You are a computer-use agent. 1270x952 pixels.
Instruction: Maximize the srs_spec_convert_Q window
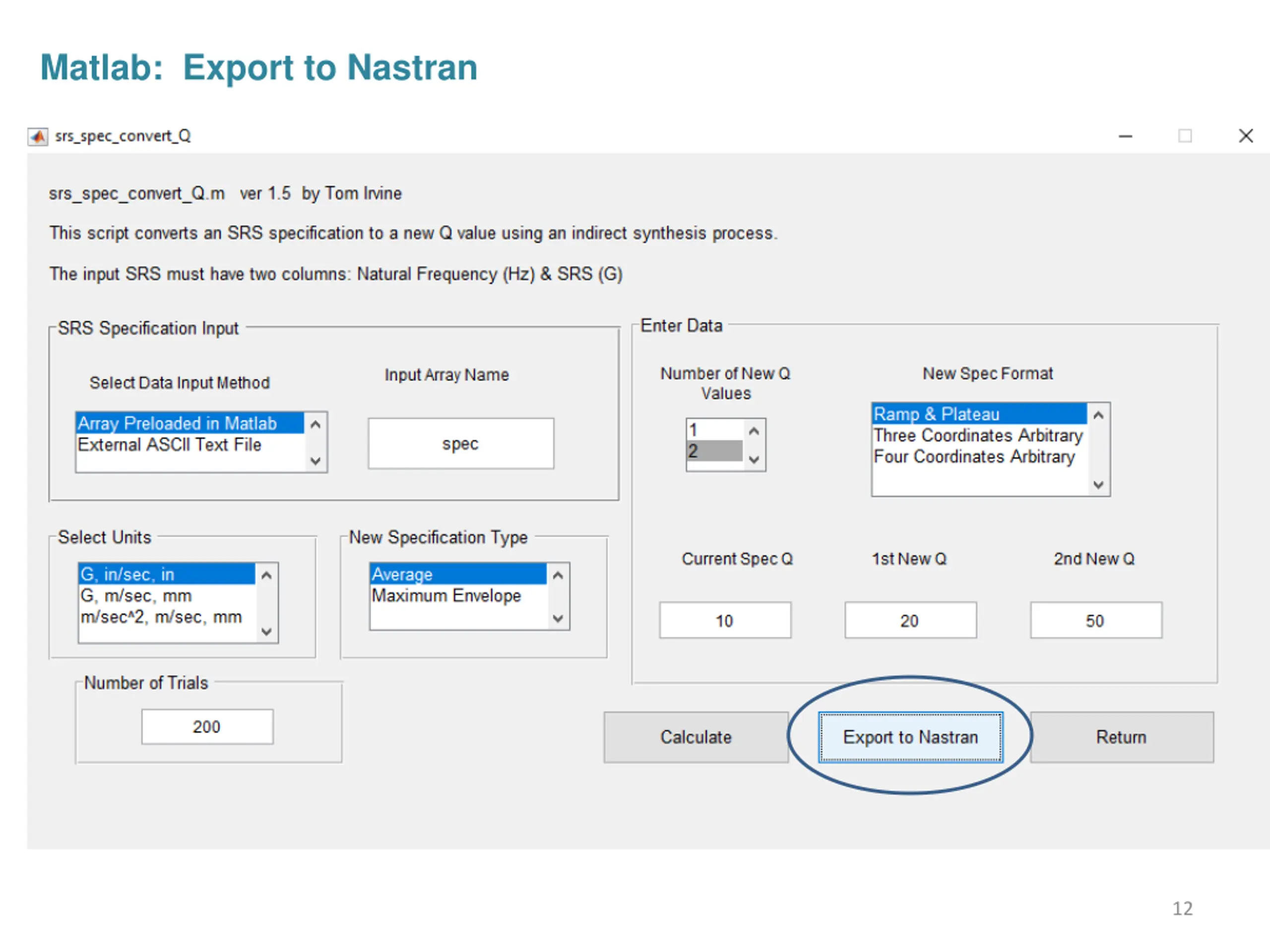1185,136
